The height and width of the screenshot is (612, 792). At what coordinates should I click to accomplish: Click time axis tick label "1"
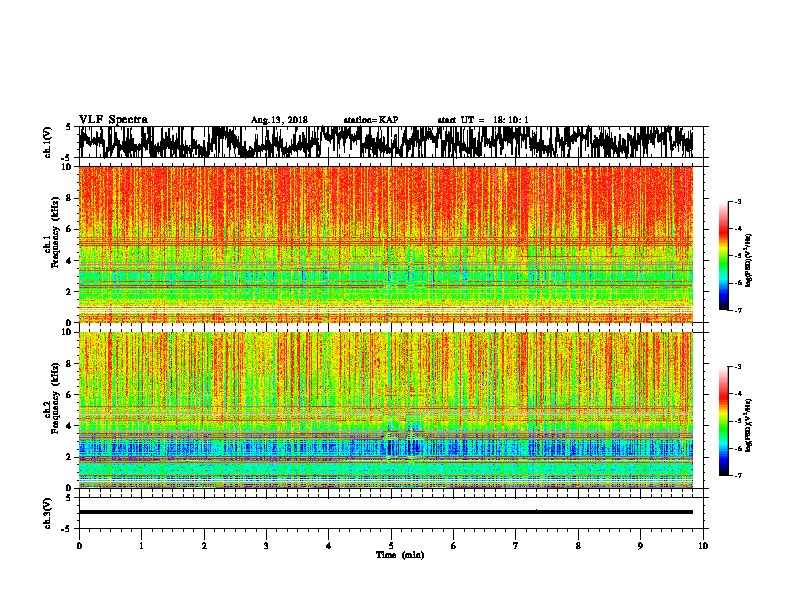coord(141,546)
